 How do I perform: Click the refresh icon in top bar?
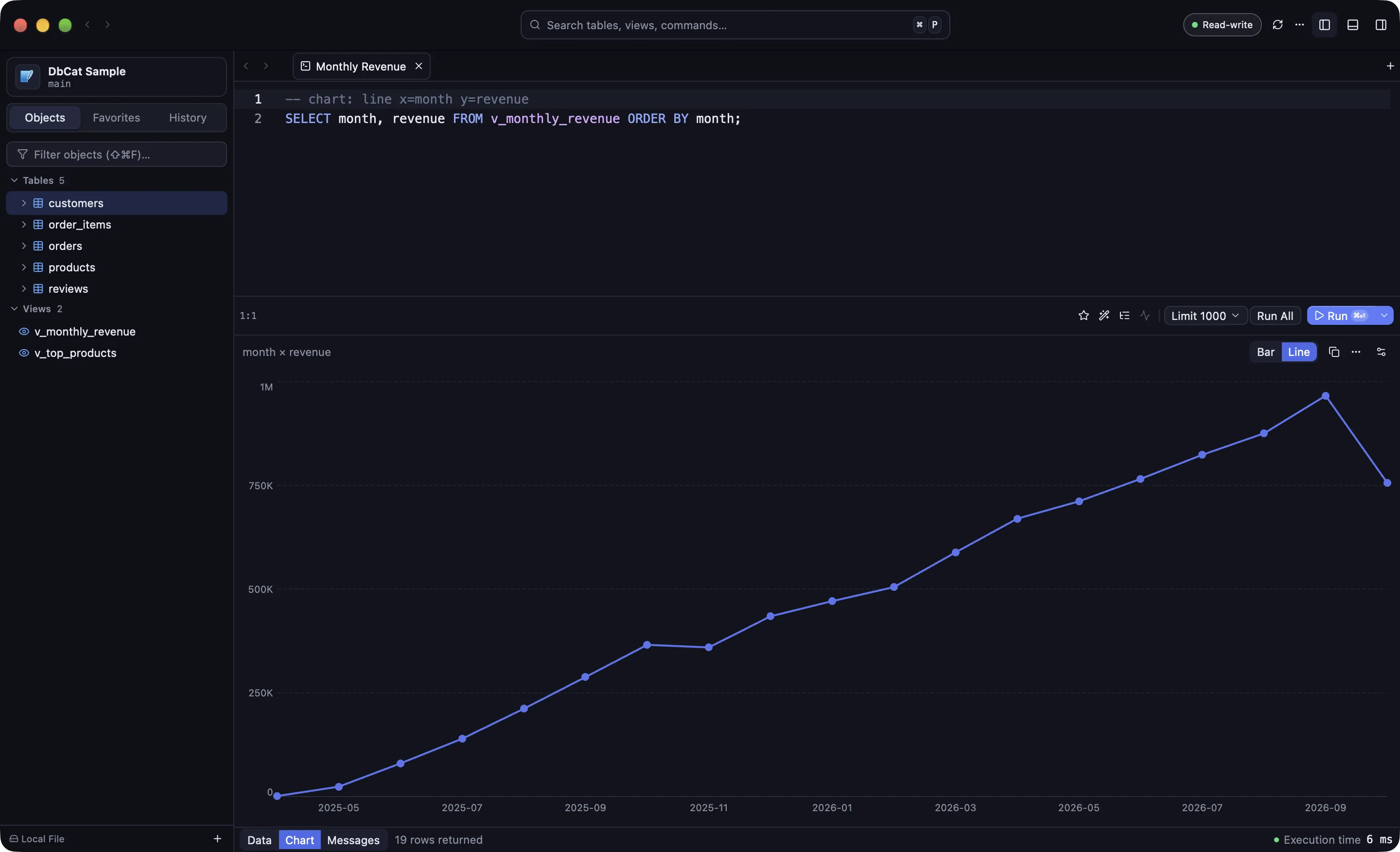[x=1277, y=25]
